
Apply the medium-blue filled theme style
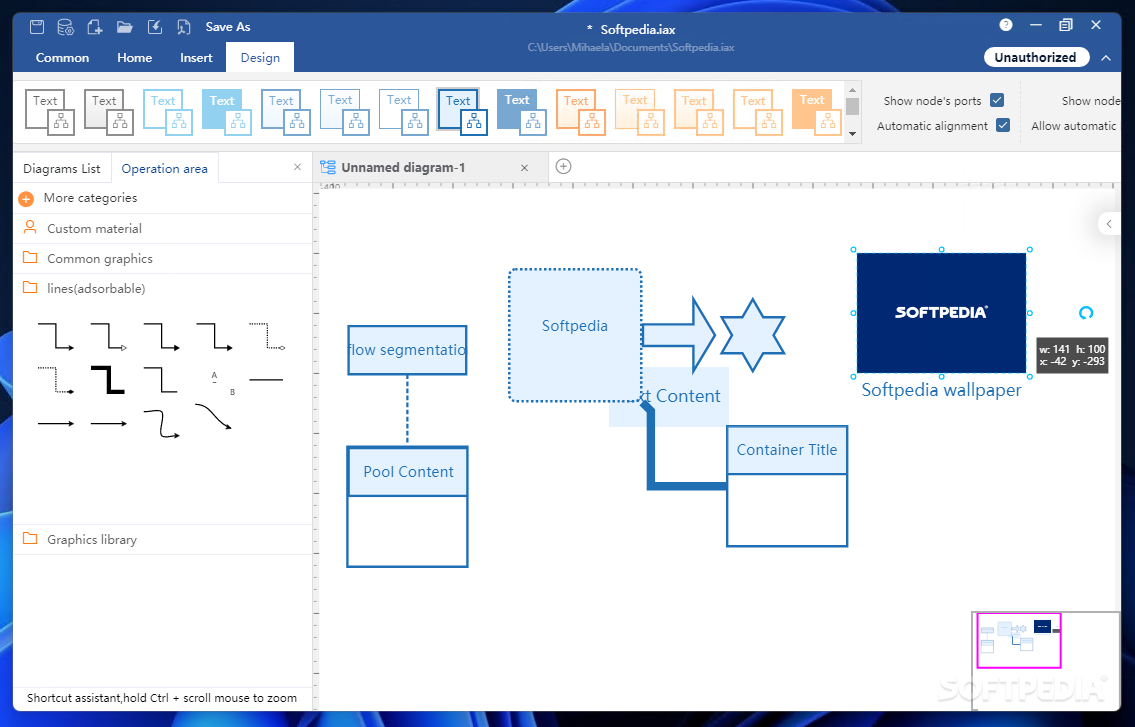522,112
